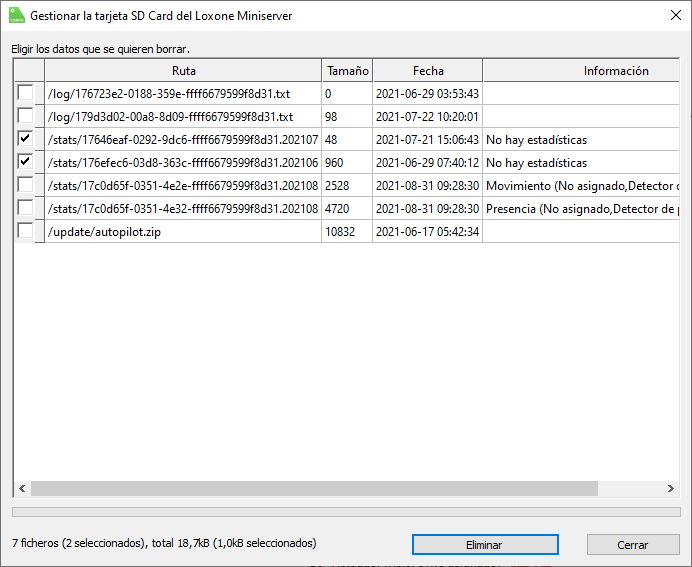The image size is (692, 567).
Task: Uncheck the stats/17646eaf file checkbox
Action: click(25, 139)
